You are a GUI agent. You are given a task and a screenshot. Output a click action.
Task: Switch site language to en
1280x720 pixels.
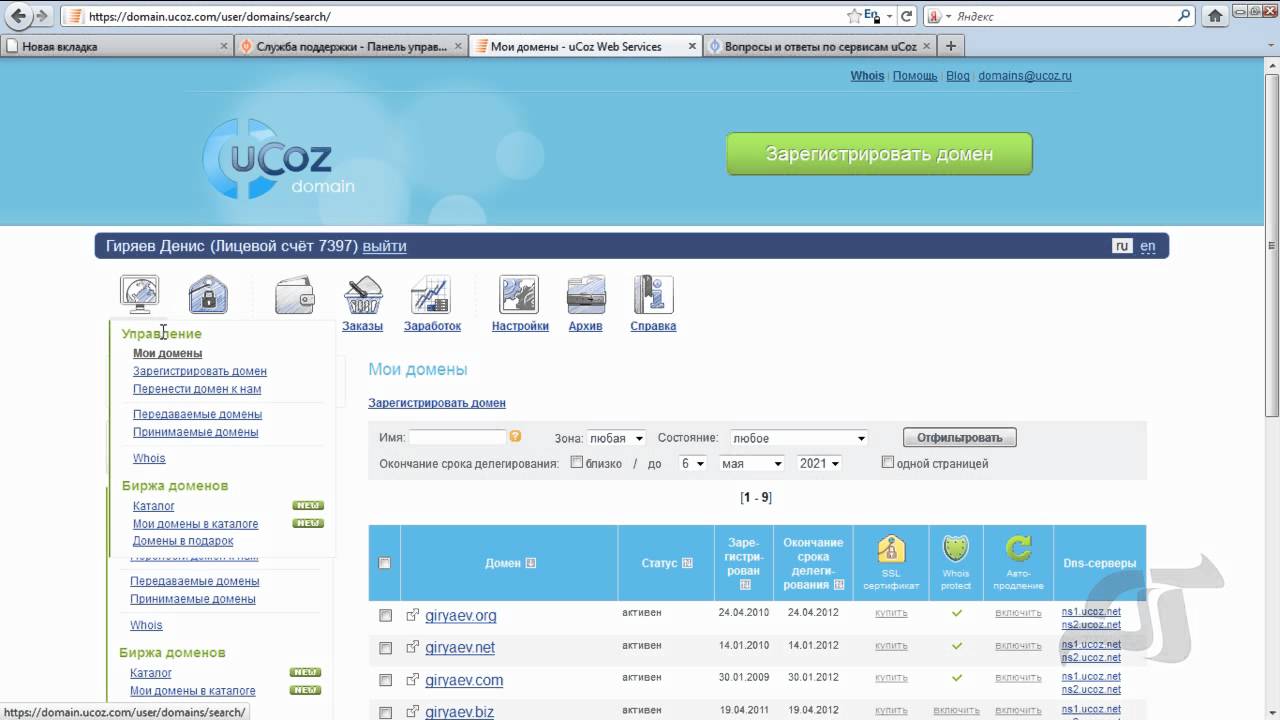pyautogui.click(x=1148, y=246)
